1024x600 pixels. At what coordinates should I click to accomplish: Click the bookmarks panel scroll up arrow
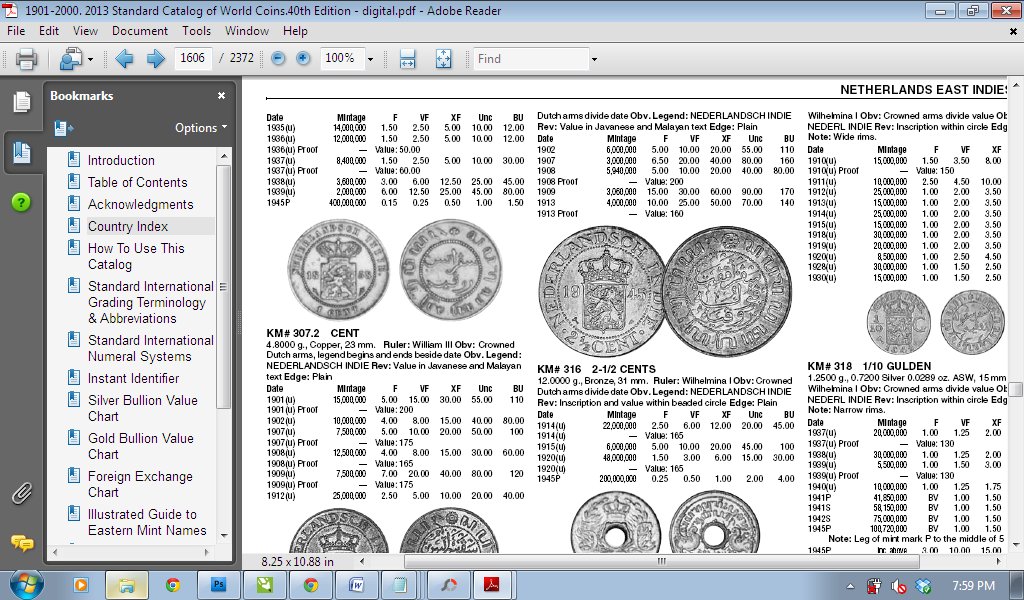click(224, 156)
